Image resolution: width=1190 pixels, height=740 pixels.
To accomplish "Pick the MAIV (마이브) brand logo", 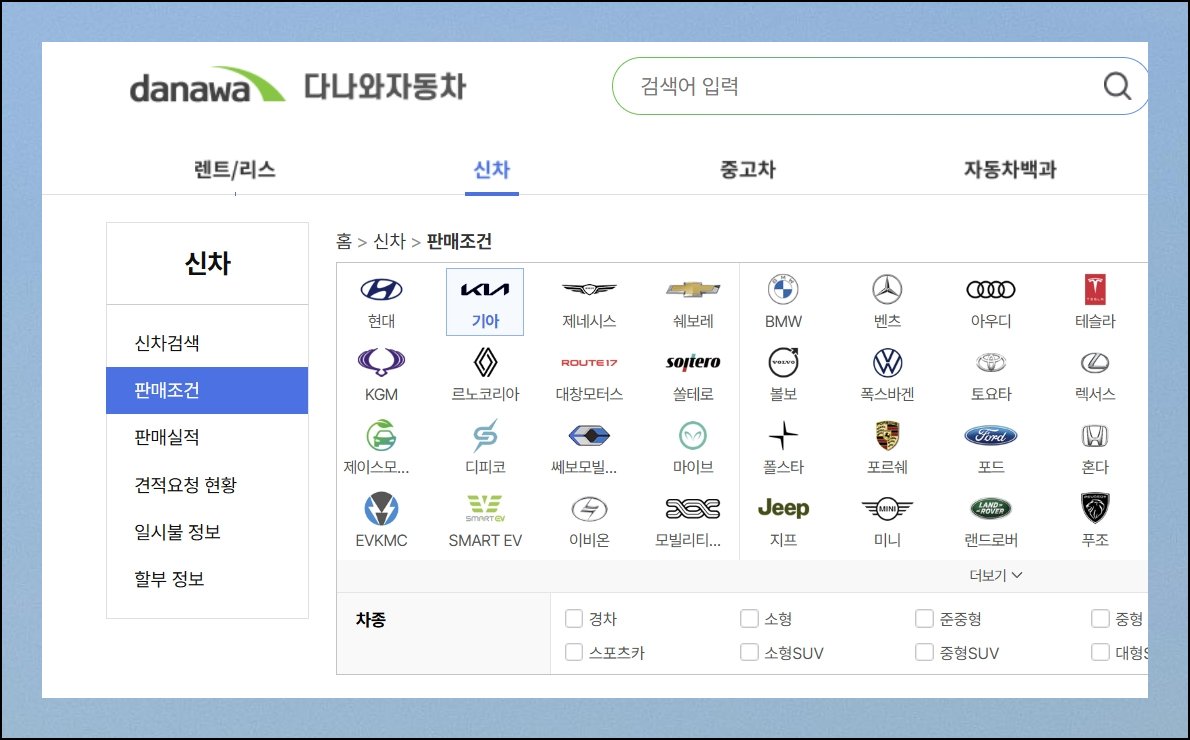I will point(693,435).
